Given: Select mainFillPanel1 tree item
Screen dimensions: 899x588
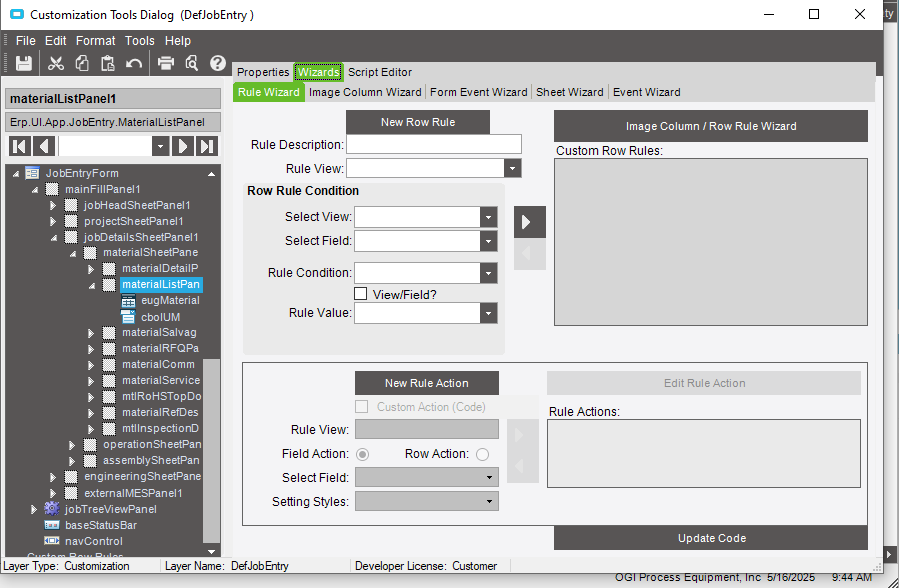Looking at the screenshot, I should pyautogui.click(x=103, y=189).
